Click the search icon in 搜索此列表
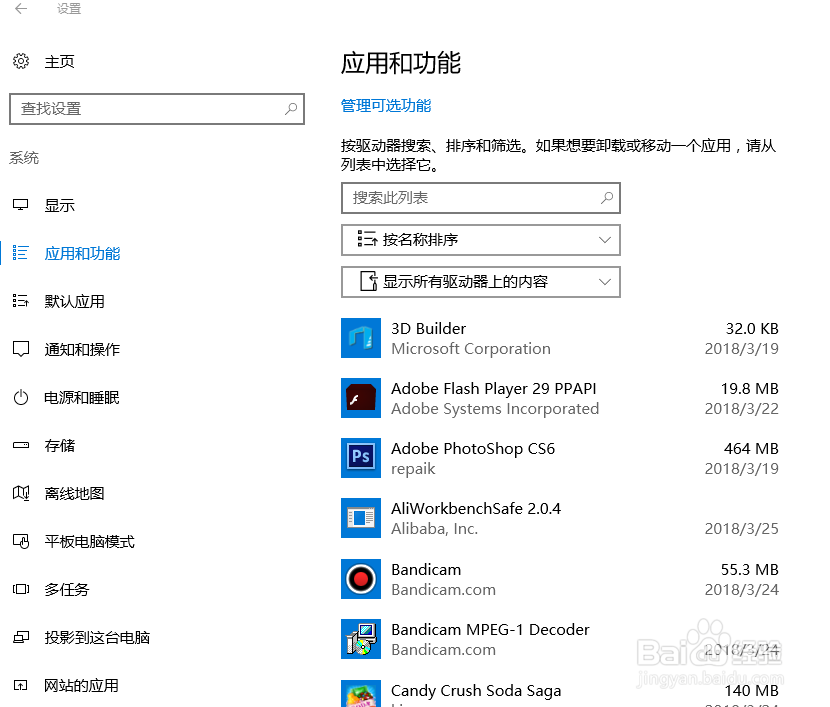830x707 pixels. click(607, 198)
